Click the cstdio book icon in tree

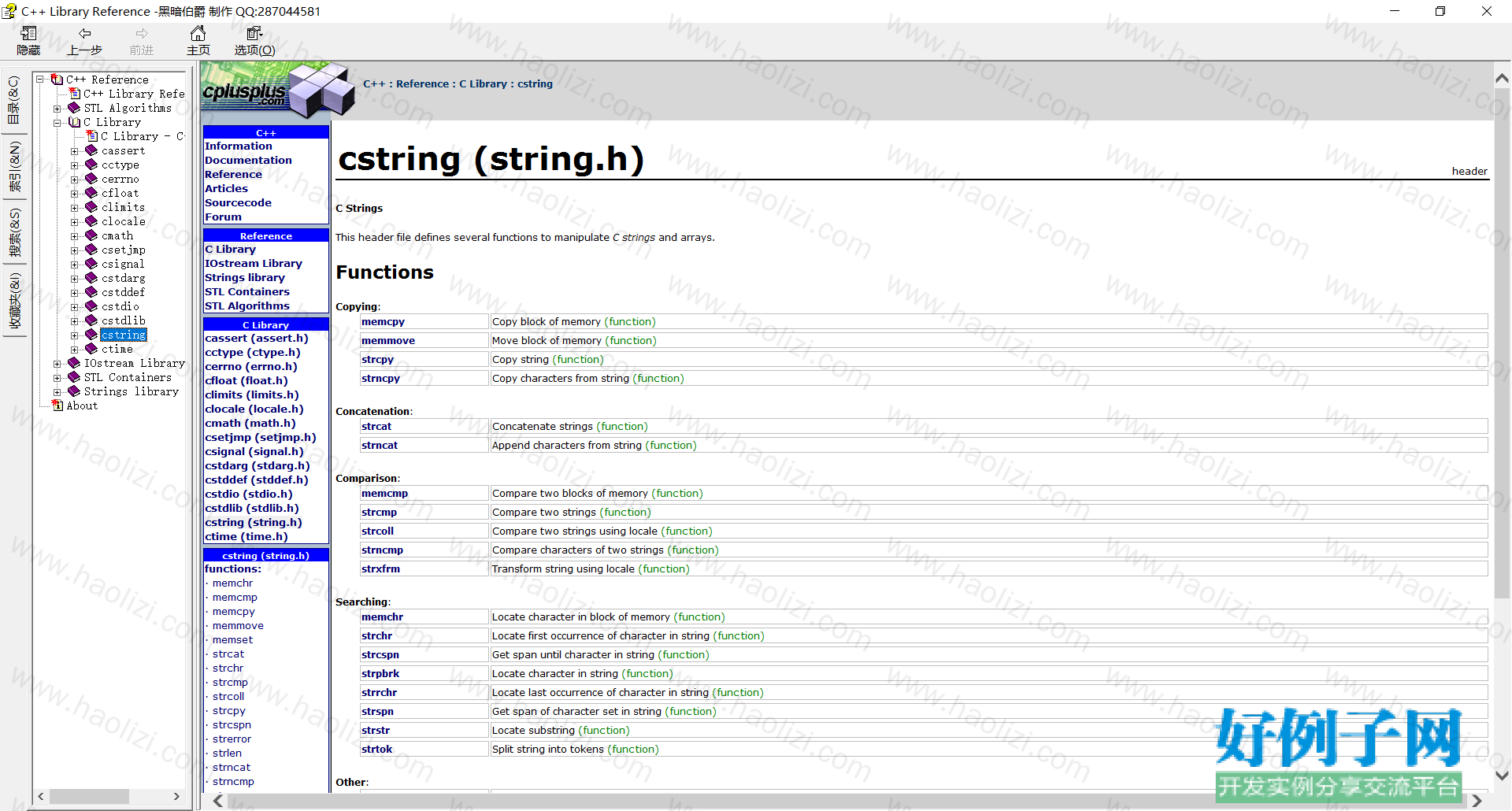(x=92, y=306)
